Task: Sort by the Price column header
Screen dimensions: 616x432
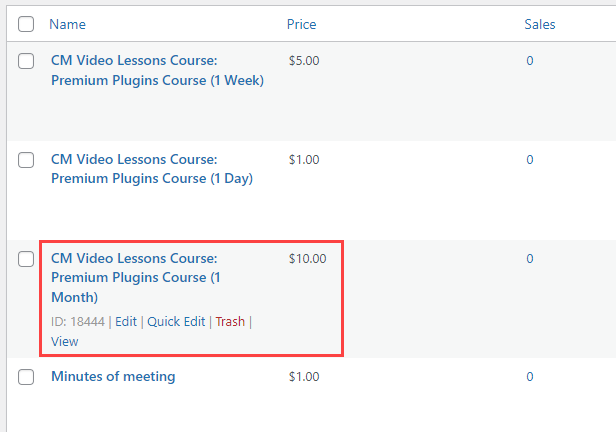Action: point(301,24)
